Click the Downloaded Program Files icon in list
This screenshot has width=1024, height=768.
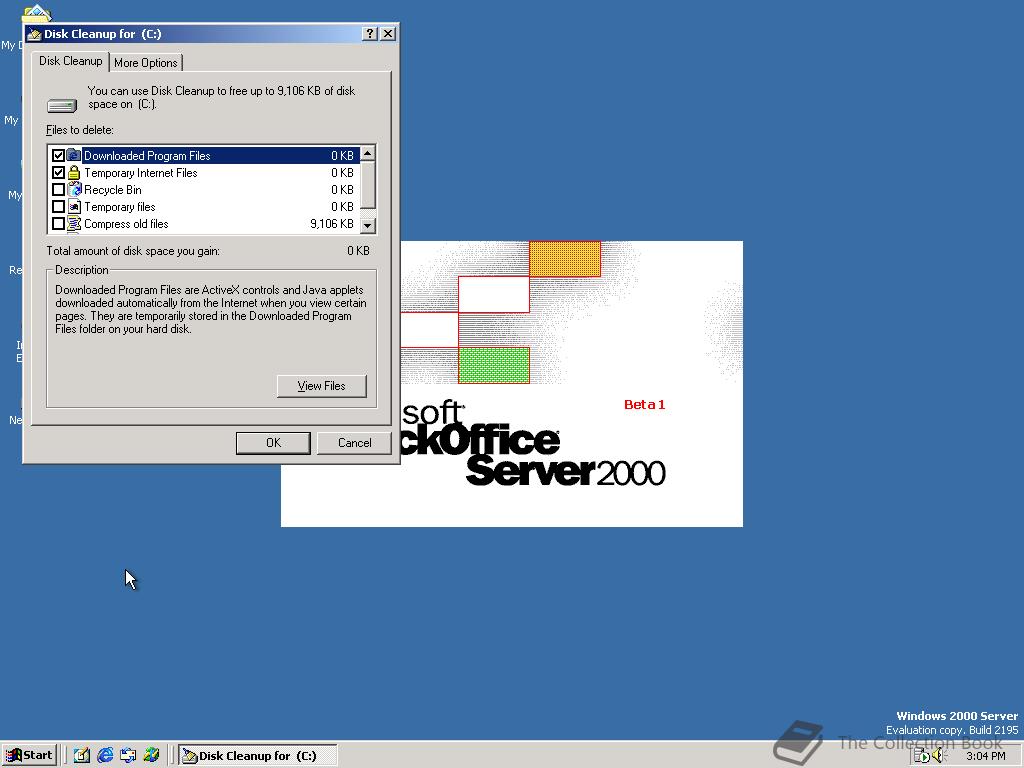(x=74, y=155)
